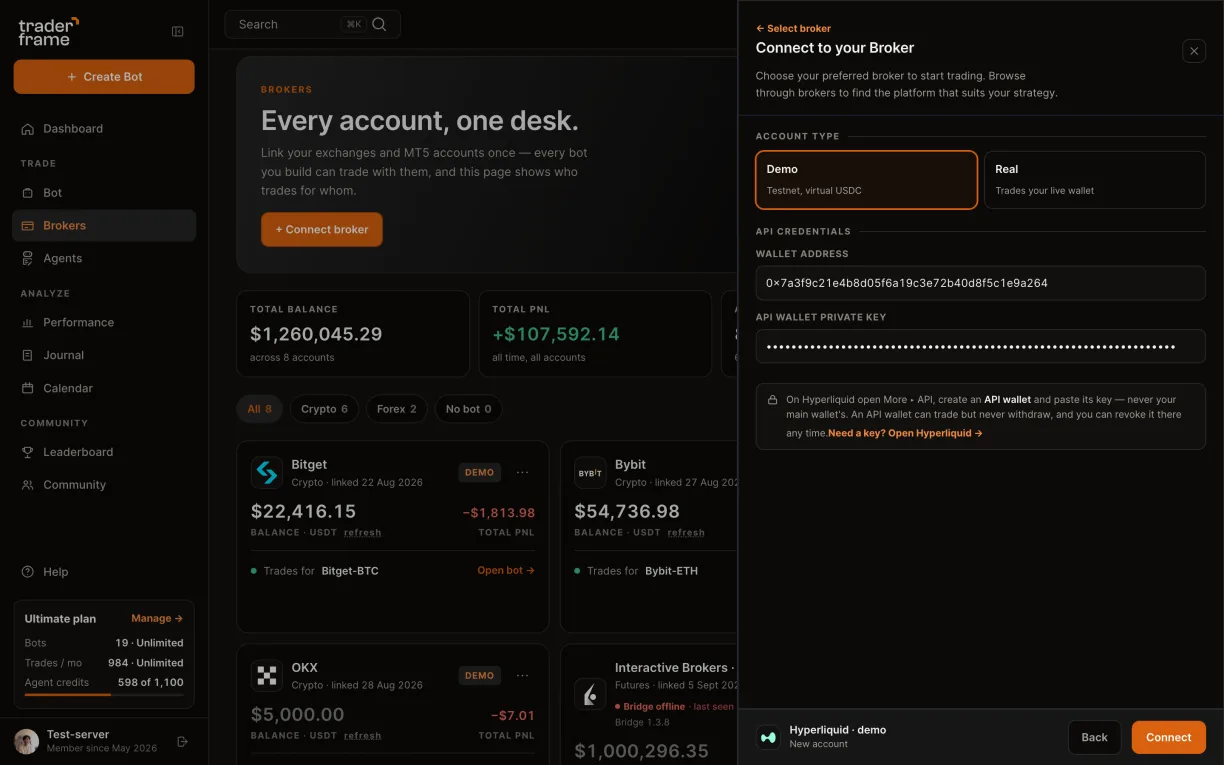Select the Forex 2 filter
This screenshot has height=765, width=1224.
[397, 409]
